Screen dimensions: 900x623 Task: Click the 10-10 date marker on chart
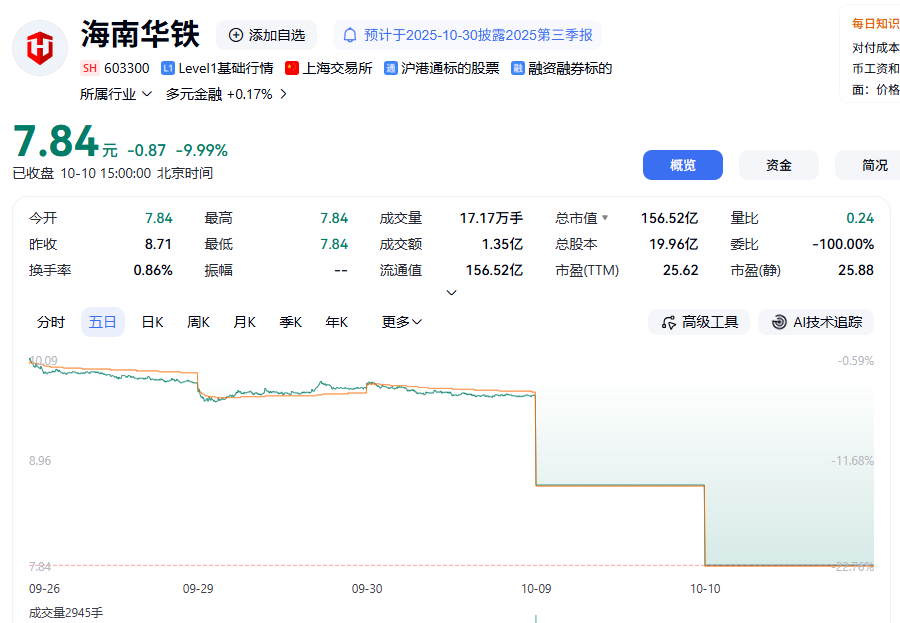[705, 589]
